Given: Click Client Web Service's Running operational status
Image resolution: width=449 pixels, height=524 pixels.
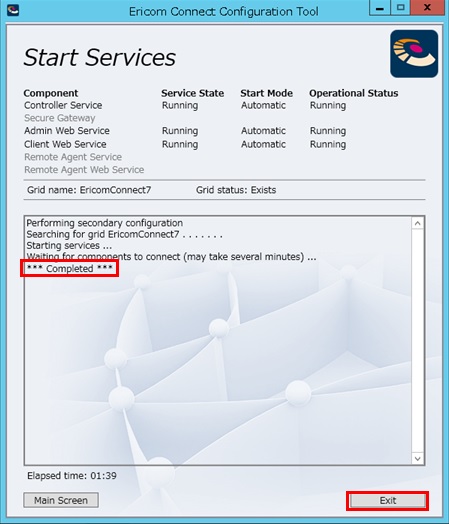Looking at the screenshot, I should click(x=328, y=144).
